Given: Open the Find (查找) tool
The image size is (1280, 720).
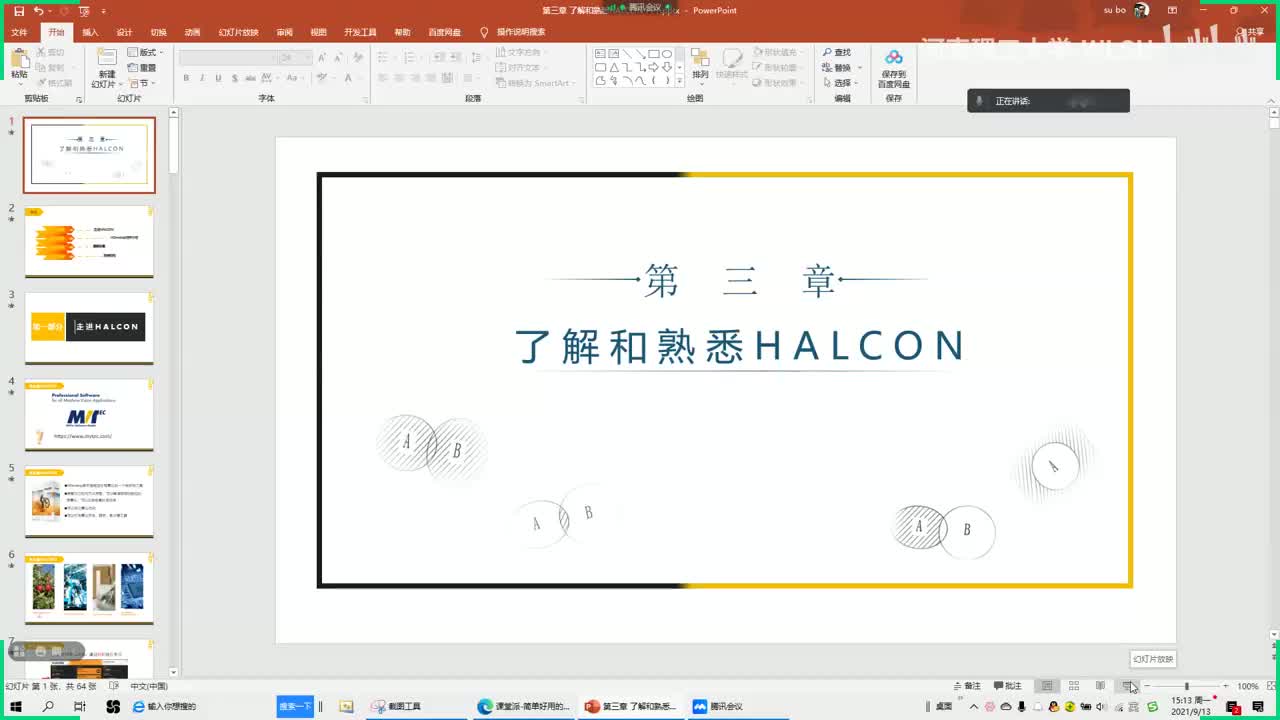Looking at the screenshot, I should tap(837, 52).
